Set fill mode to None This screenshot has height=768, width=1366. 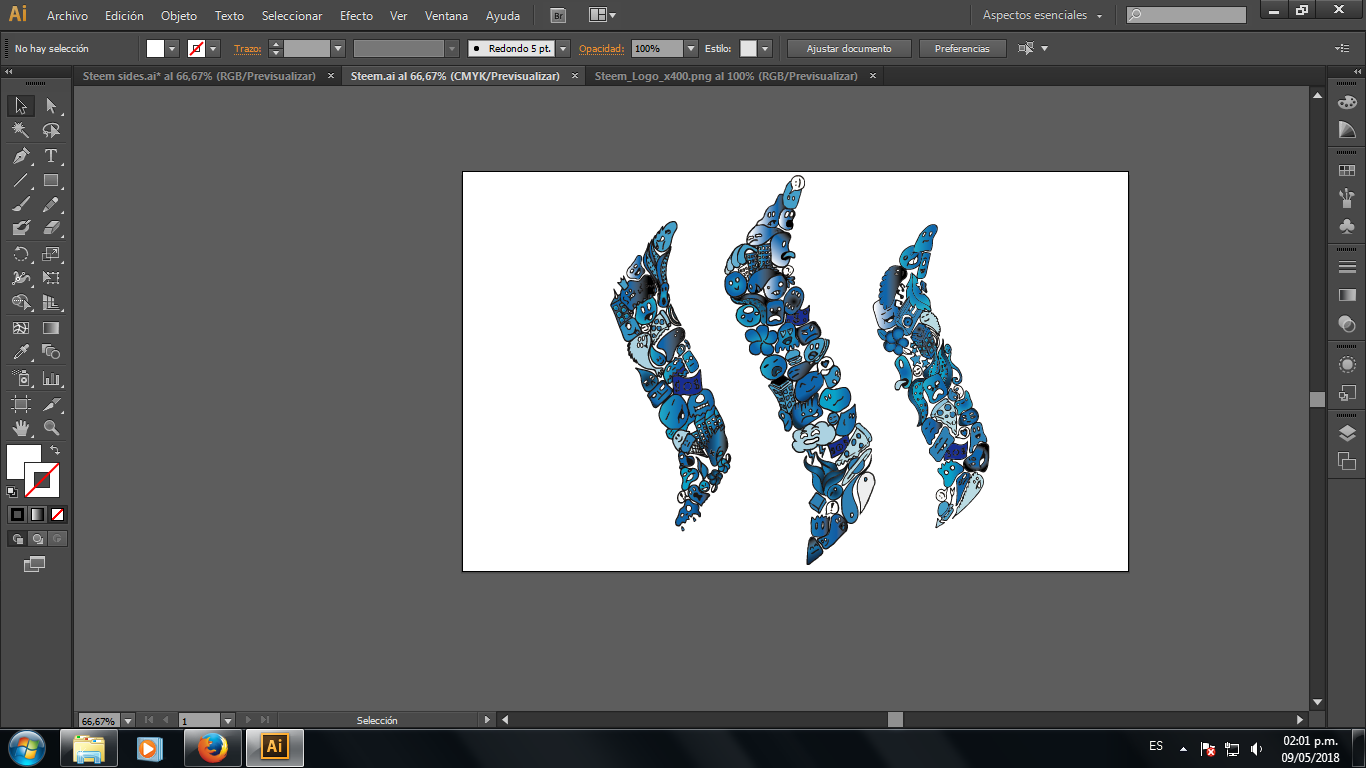click(57, 515)
